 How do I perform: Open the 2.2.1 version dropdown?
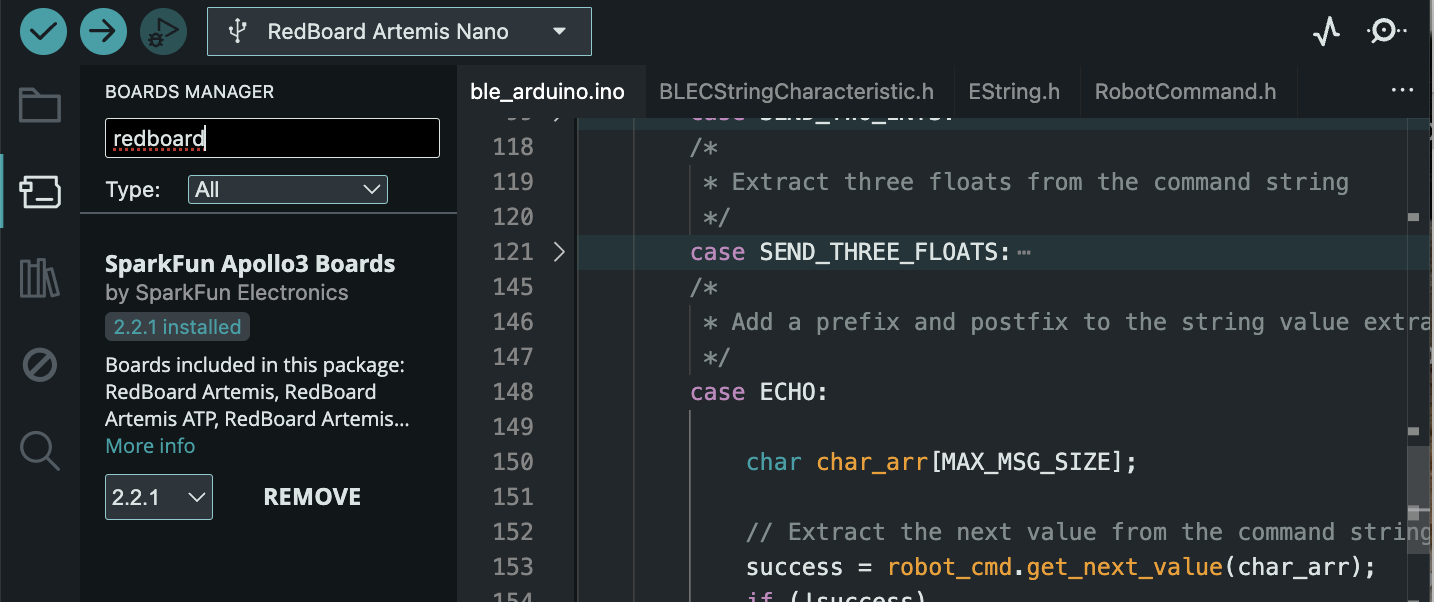(158, 497)
